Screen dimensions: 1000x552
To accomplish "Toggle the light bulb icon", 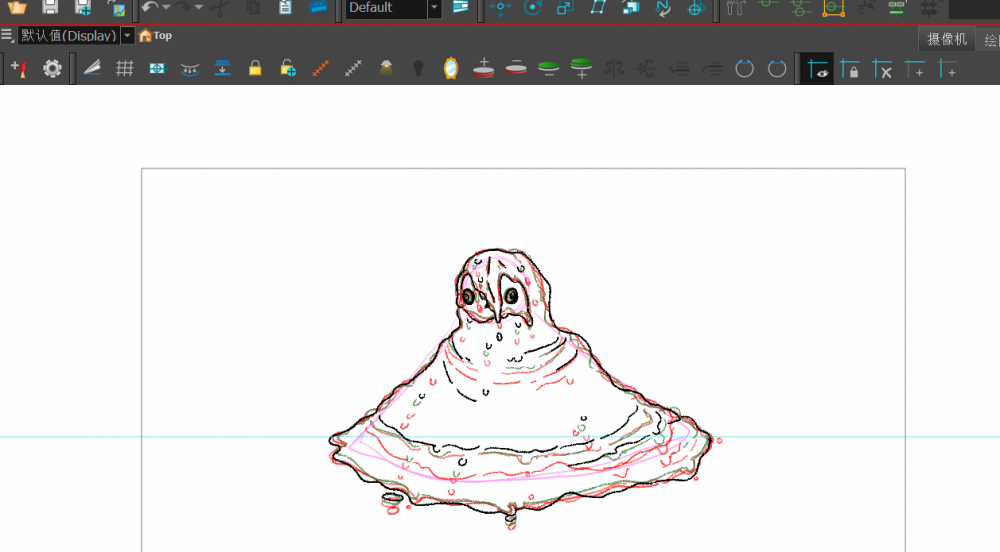I will 419,69.
